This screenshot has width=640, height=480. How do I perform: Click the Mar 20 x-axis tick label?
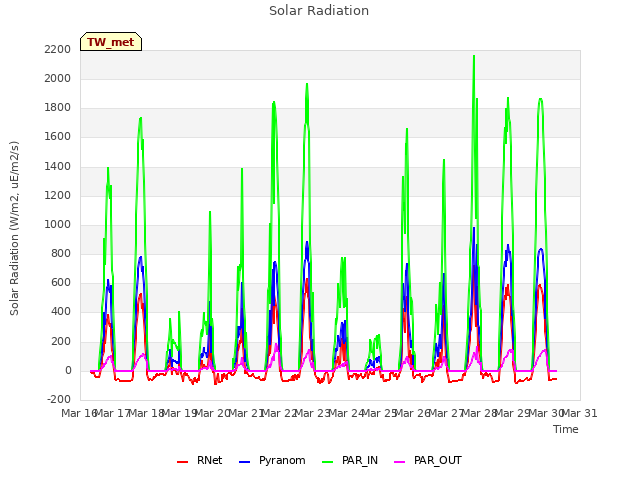click(213, 413)
